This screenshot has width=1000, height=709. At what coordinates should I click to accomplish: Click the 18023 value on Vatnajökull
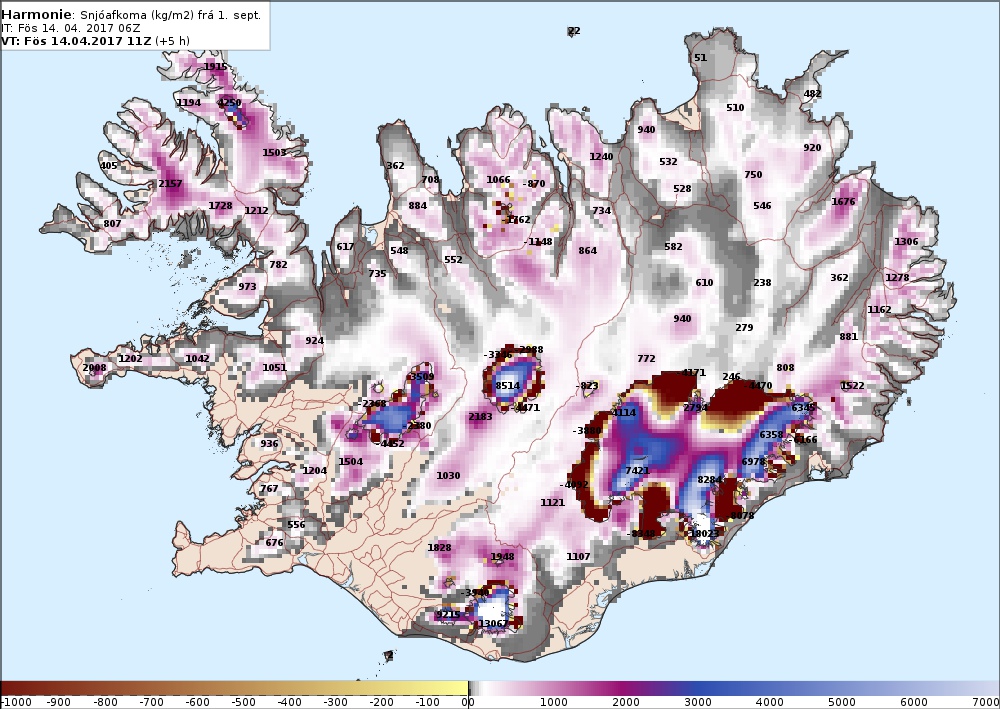pyautogui.click(x=705, y=534)
